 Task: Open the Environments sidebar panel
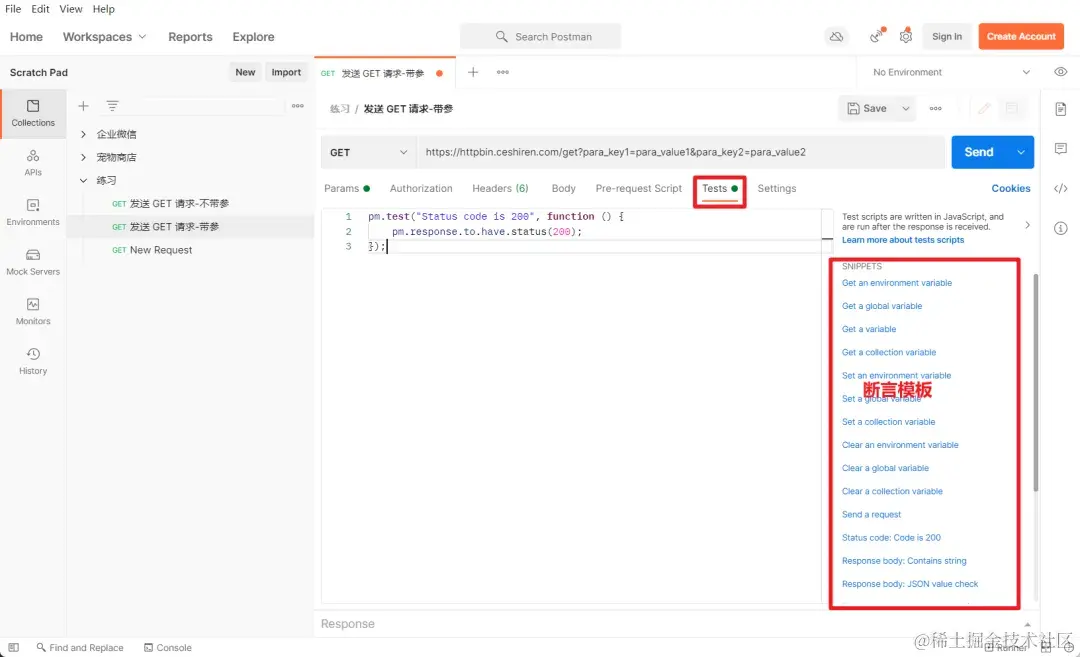pos(33,212)
